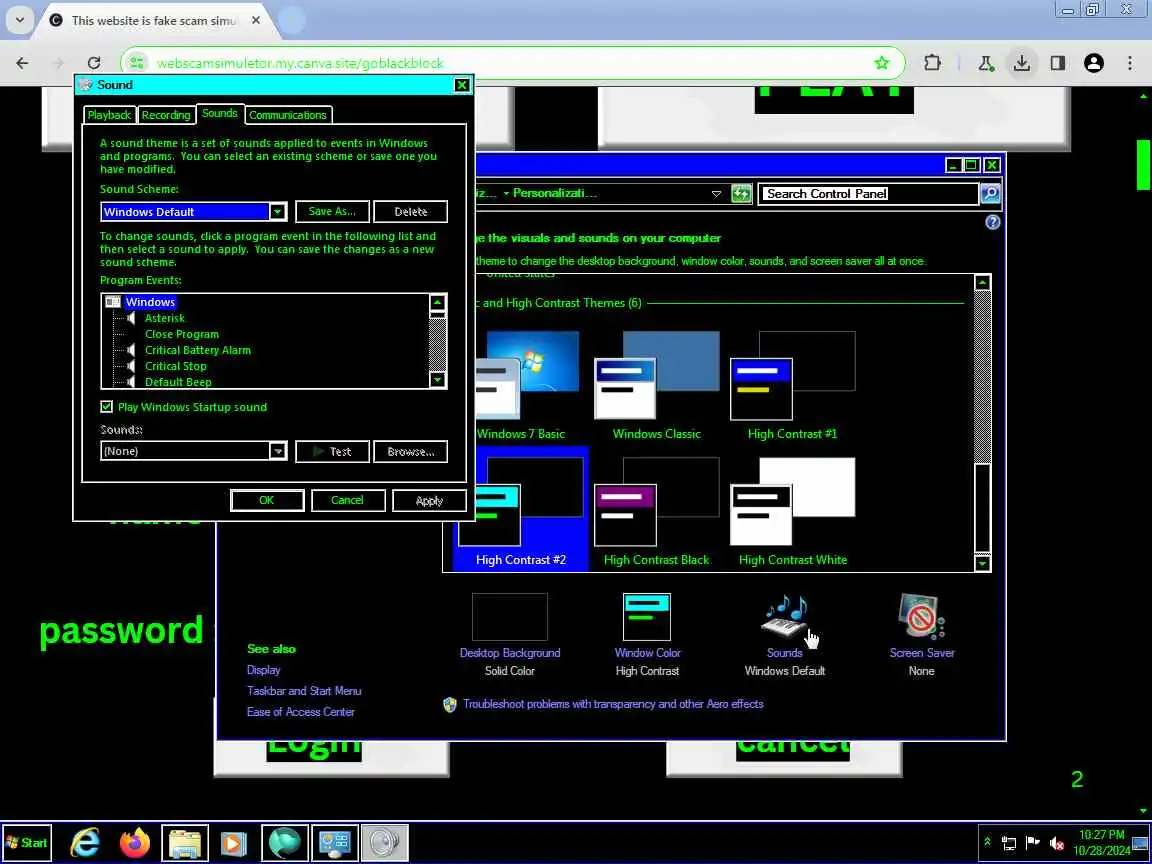This screenshot has width=1152, height=864.
Task: Open Chrome's three-dot menu
Action: (1130, 63)
